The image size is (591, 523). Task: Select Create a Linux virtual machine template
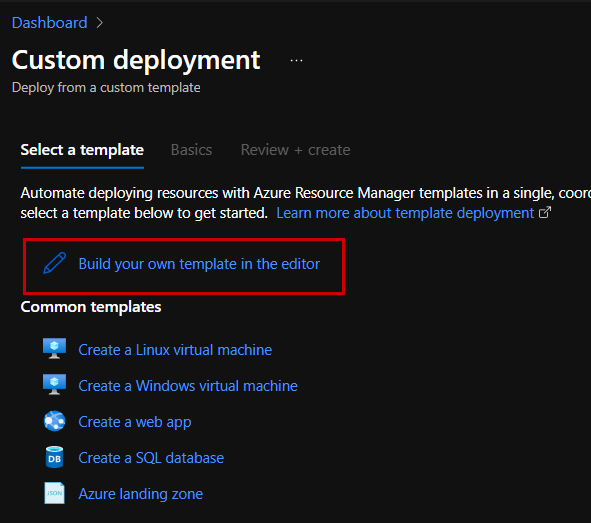[x=175, y=350]
